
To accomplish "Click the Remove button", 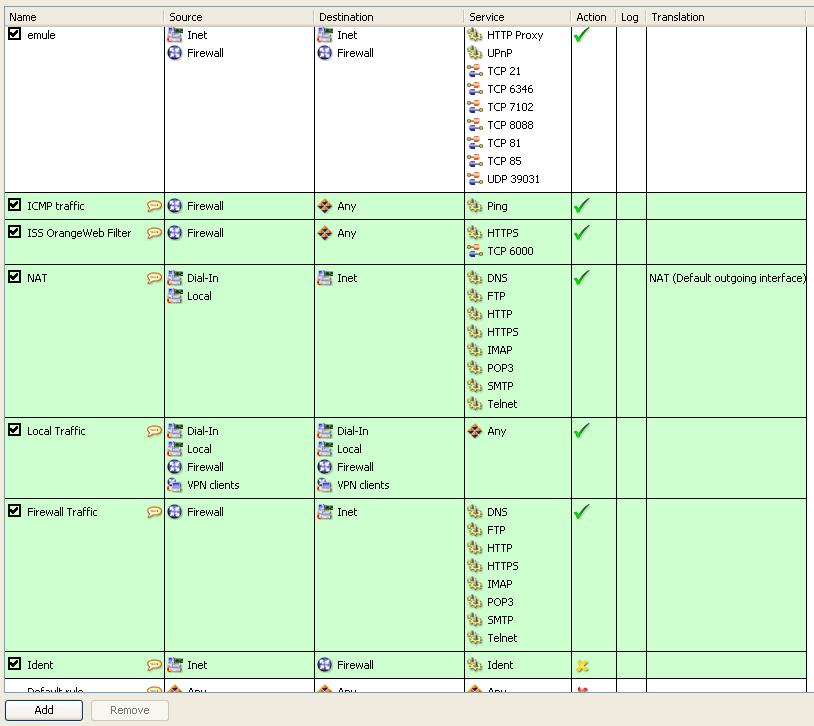I will [x=130, y=710].
